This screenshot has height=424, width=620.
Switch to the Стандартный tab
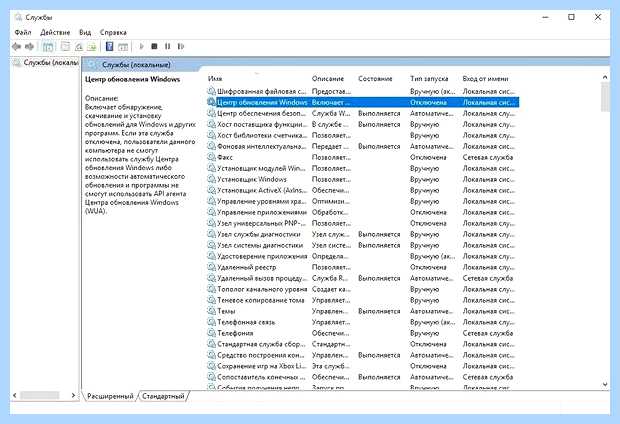pos(163,396)
